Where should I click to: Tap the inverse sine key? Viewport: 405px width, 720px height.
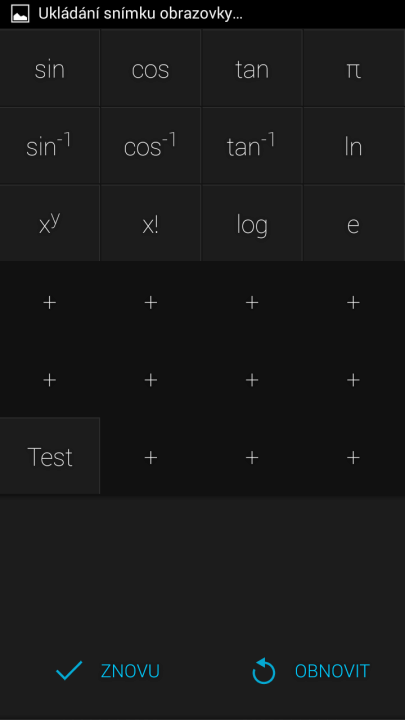click(50, 146)
